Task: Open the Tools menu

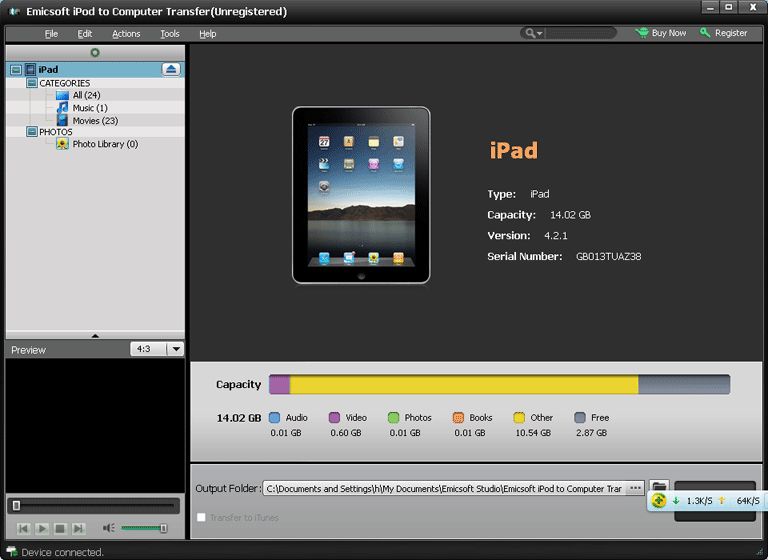Action: coord(170,34)
